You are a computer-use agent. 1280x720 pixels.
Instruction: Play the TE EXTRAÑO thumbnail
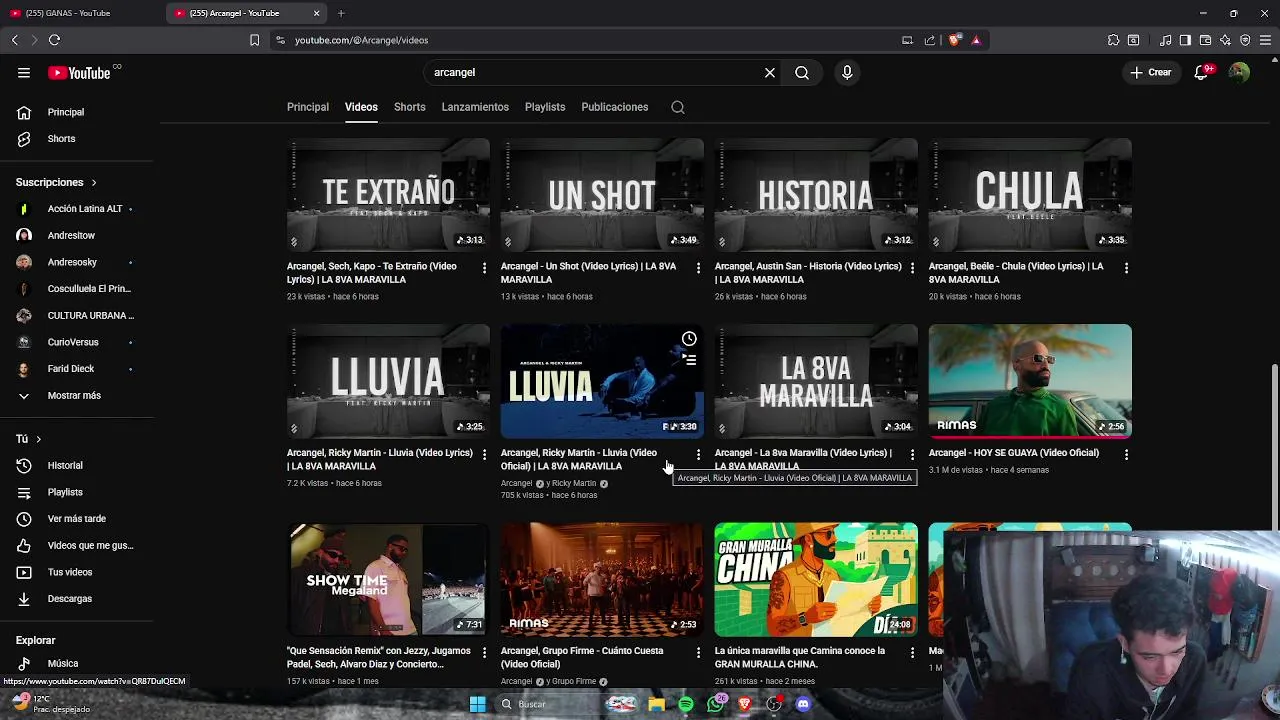tap(388, 195)
